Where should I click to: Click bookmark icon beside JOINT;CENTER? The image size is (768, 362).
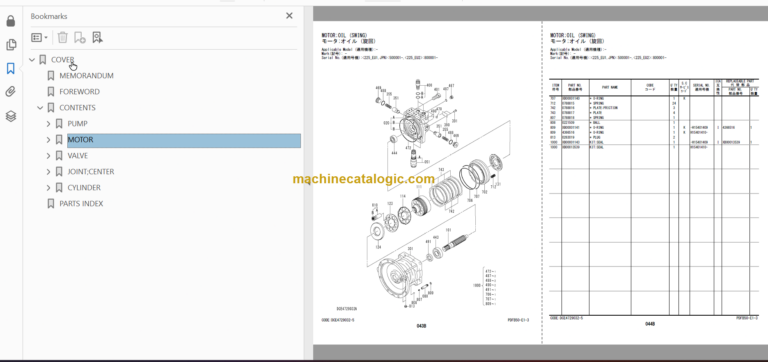pos(59,171)
